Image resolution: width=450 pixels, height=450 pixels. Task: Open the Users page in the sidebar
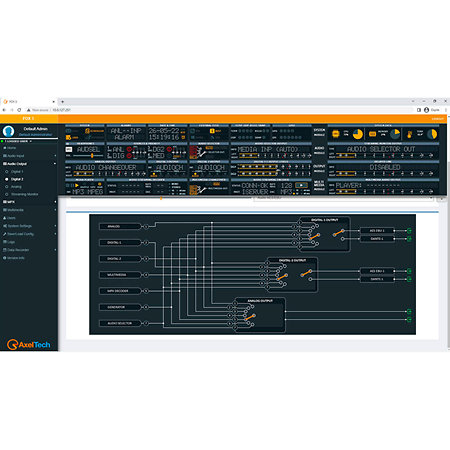pyautogui.click(x=11, y=218)
